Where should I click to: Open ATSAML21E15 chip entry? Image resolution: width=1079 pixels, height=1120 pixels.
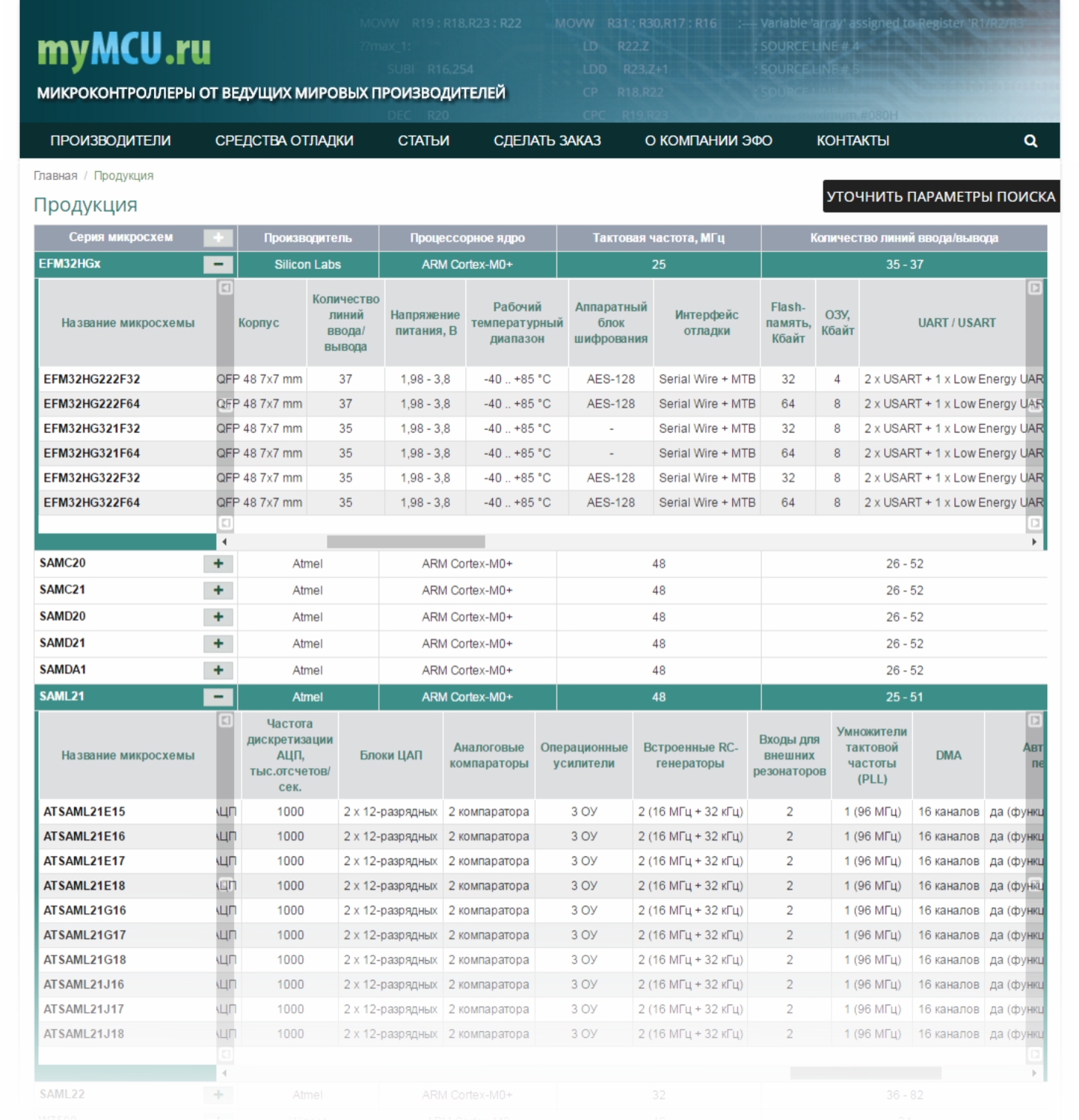point(84,812)
